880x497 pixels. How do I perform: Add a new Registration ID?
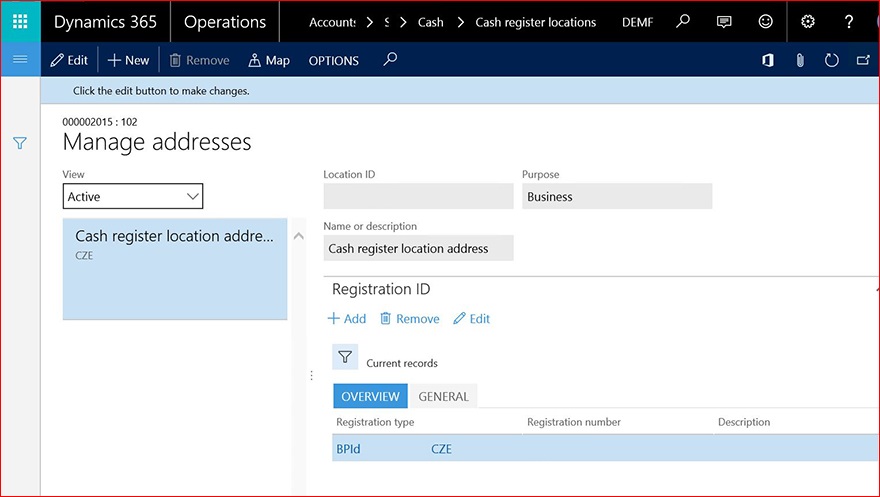coord(347,319)
